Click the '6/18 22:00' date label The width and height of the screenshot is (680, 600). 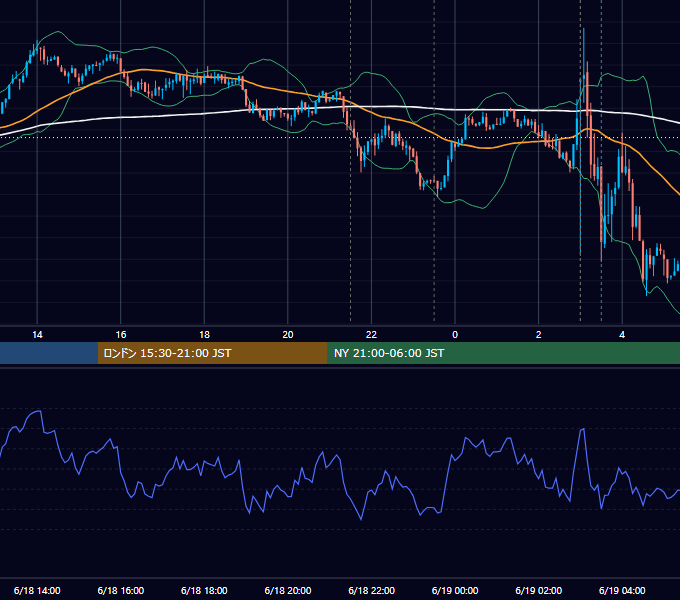(372, 590)
